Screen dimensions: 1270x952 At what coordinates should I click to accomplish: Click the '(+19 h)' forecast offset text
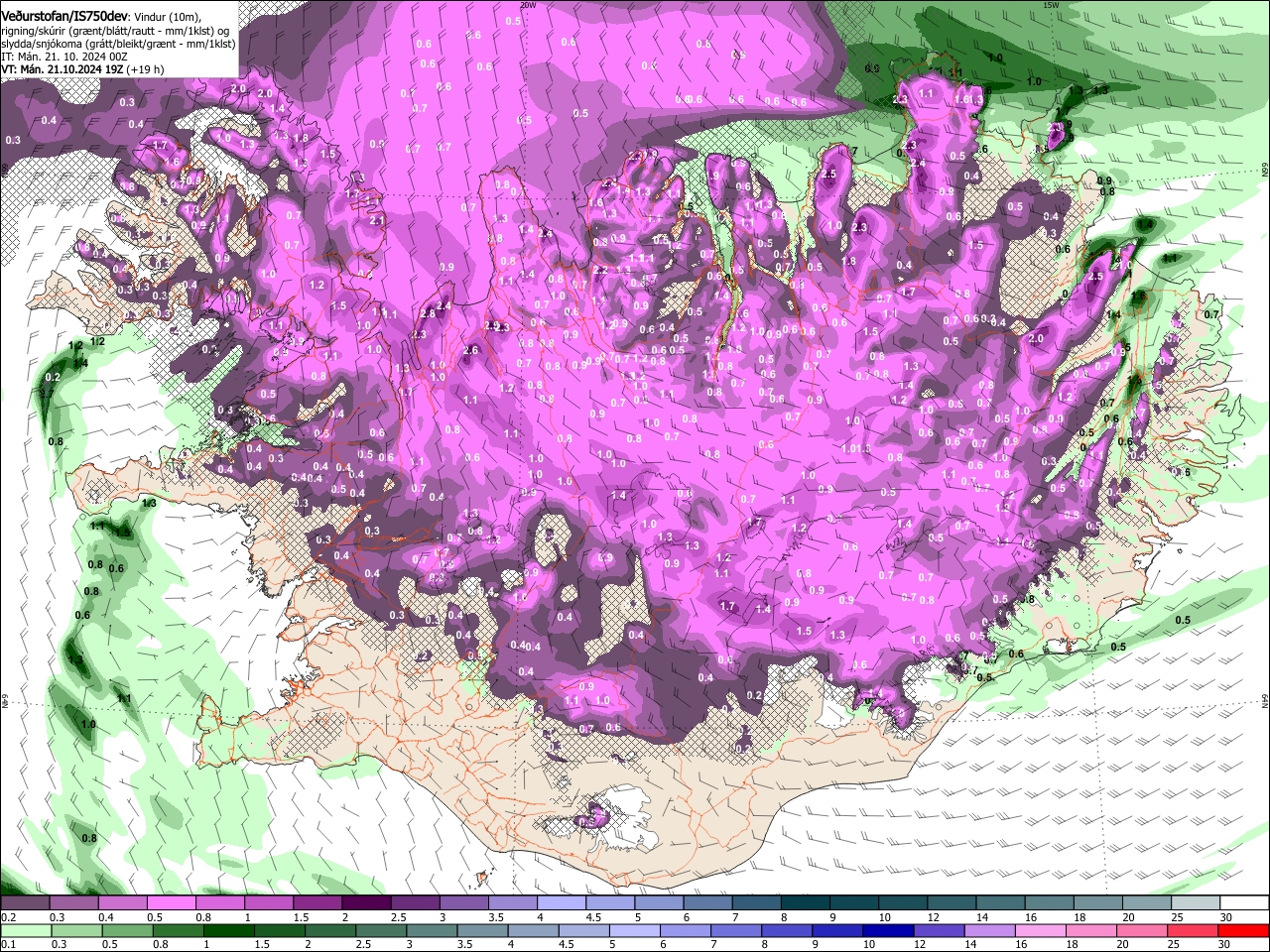pyautogui.click(x=144, y=69)
